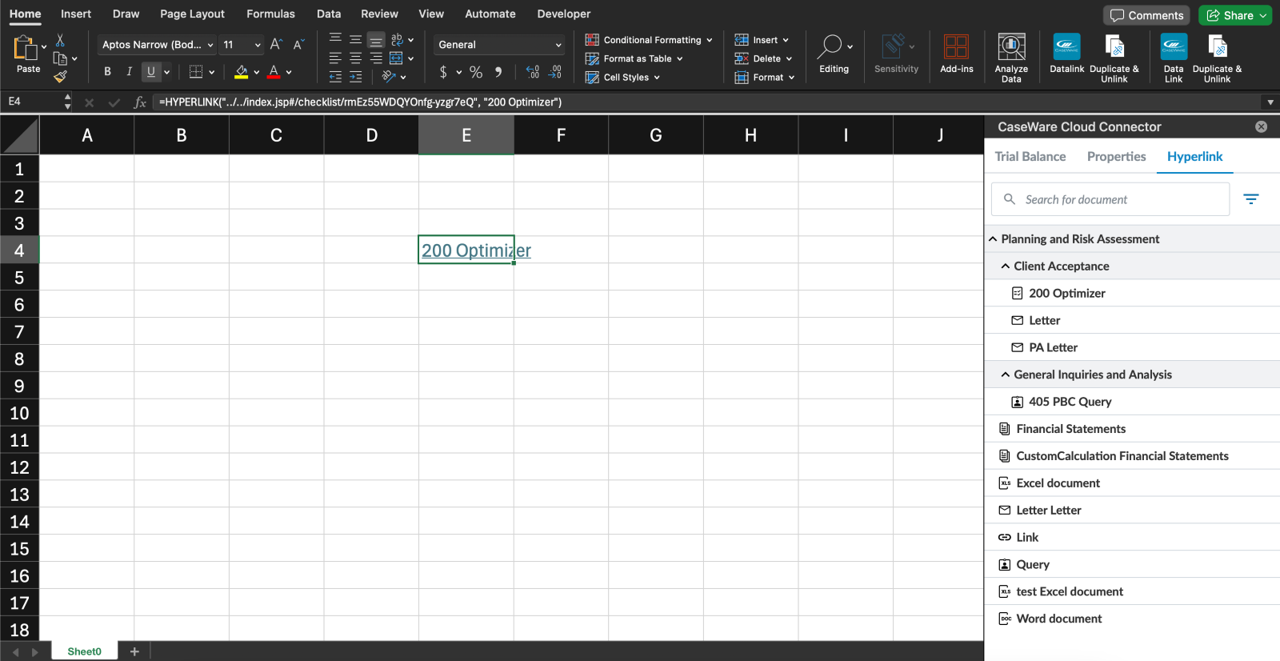Image resolution: width=1280 pixels, height=661 pixels.
Task: Click the Share button
Action: click(x=1234, y=15)
